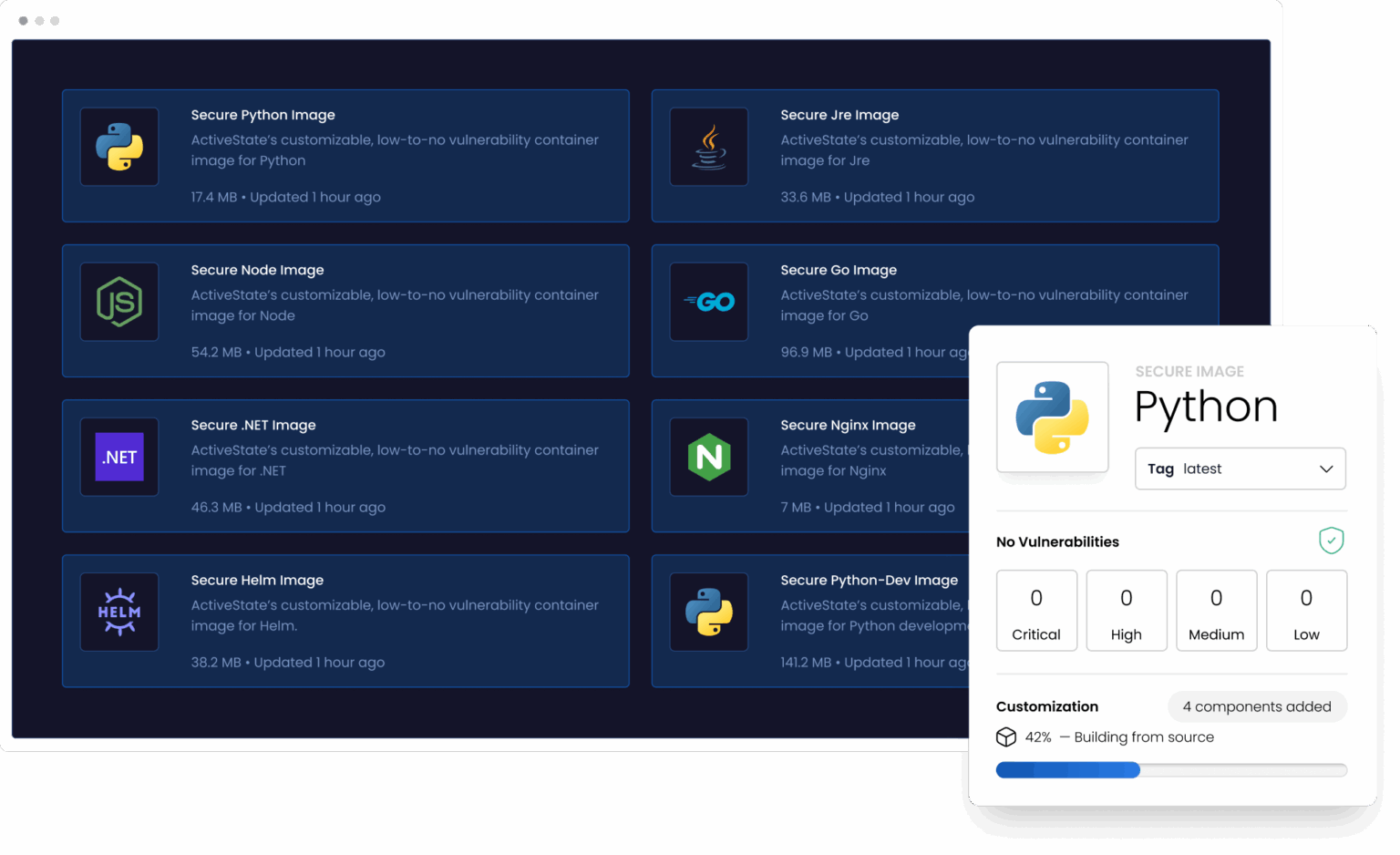
Task: Click the Python logo in Secure Python Image card
Action: click(119, 147)
